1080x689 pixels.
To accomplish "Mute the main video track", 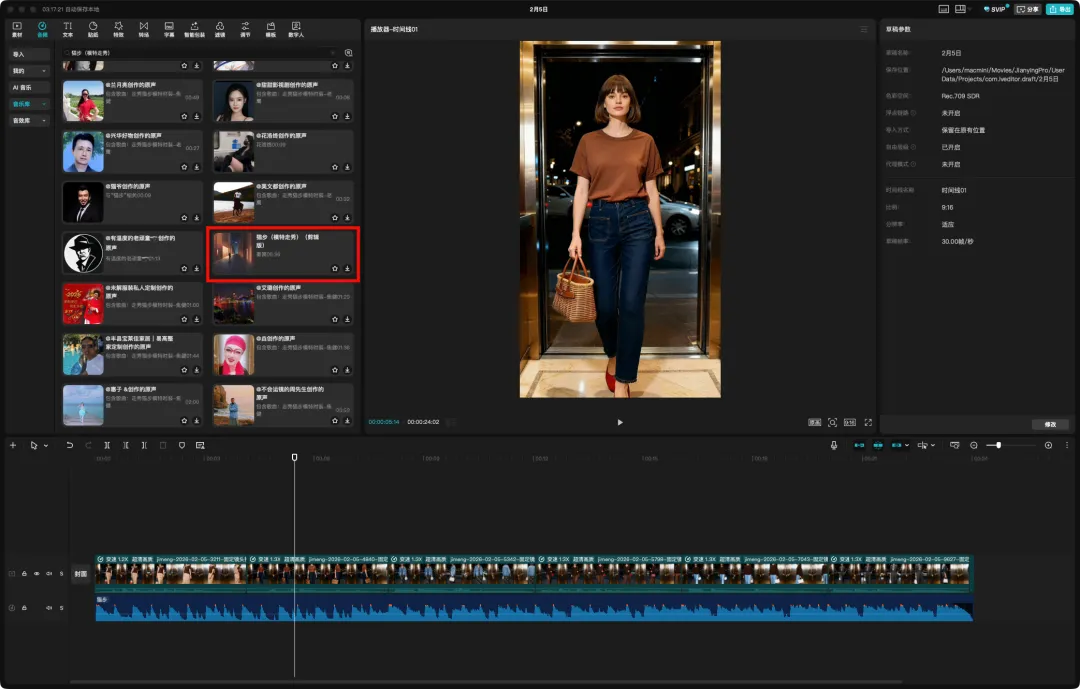I will click(49, 574).
